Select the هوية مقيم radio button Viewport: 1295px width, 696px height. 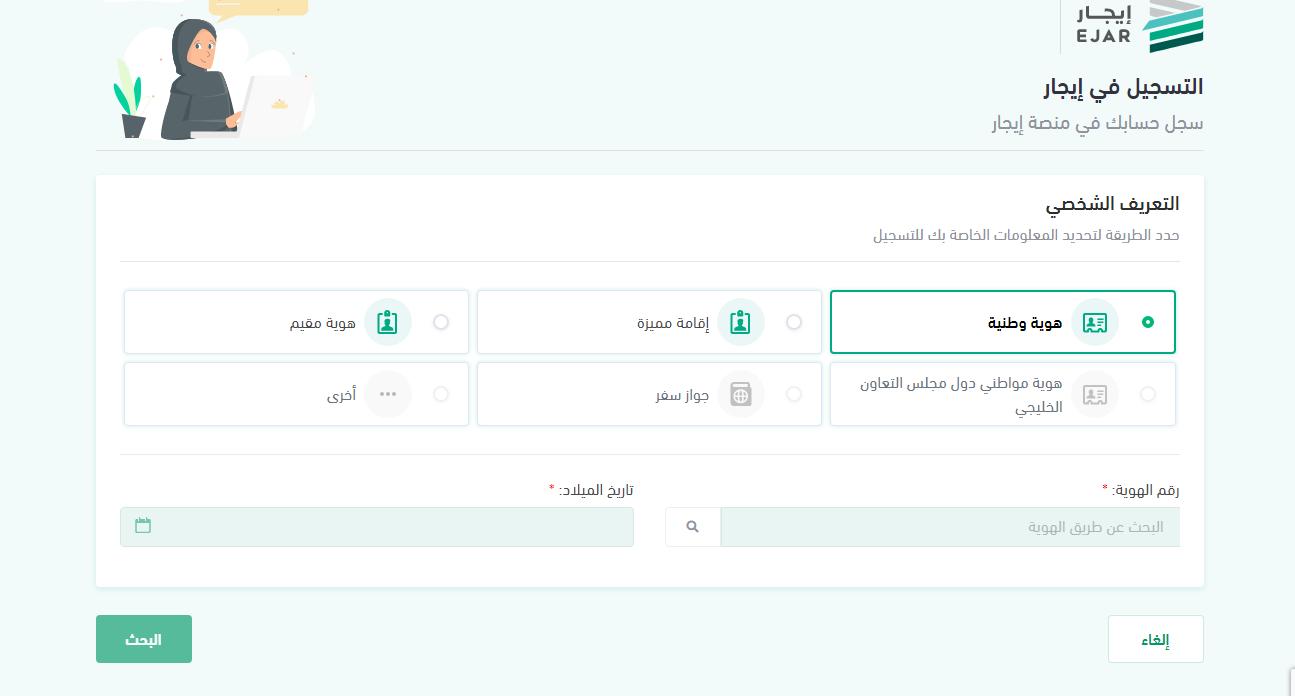pos(441,322)
